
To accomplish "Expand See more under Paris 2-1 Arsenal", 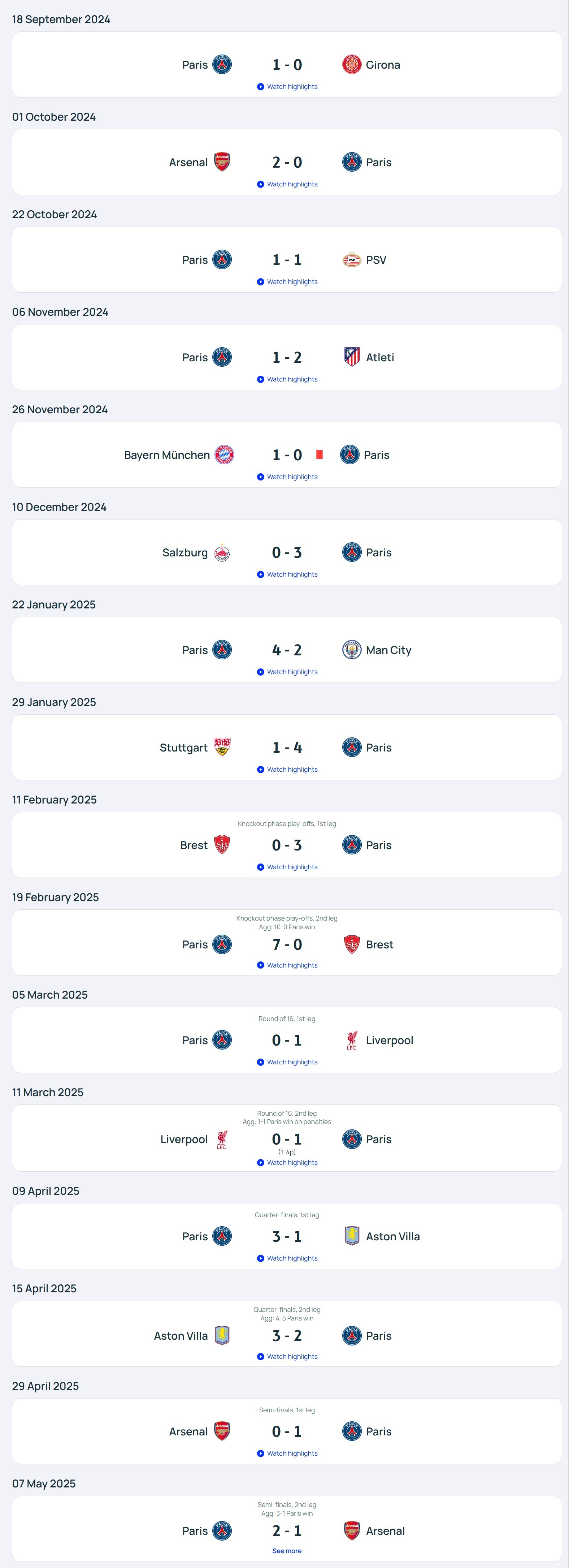I will pos(287,1551).
